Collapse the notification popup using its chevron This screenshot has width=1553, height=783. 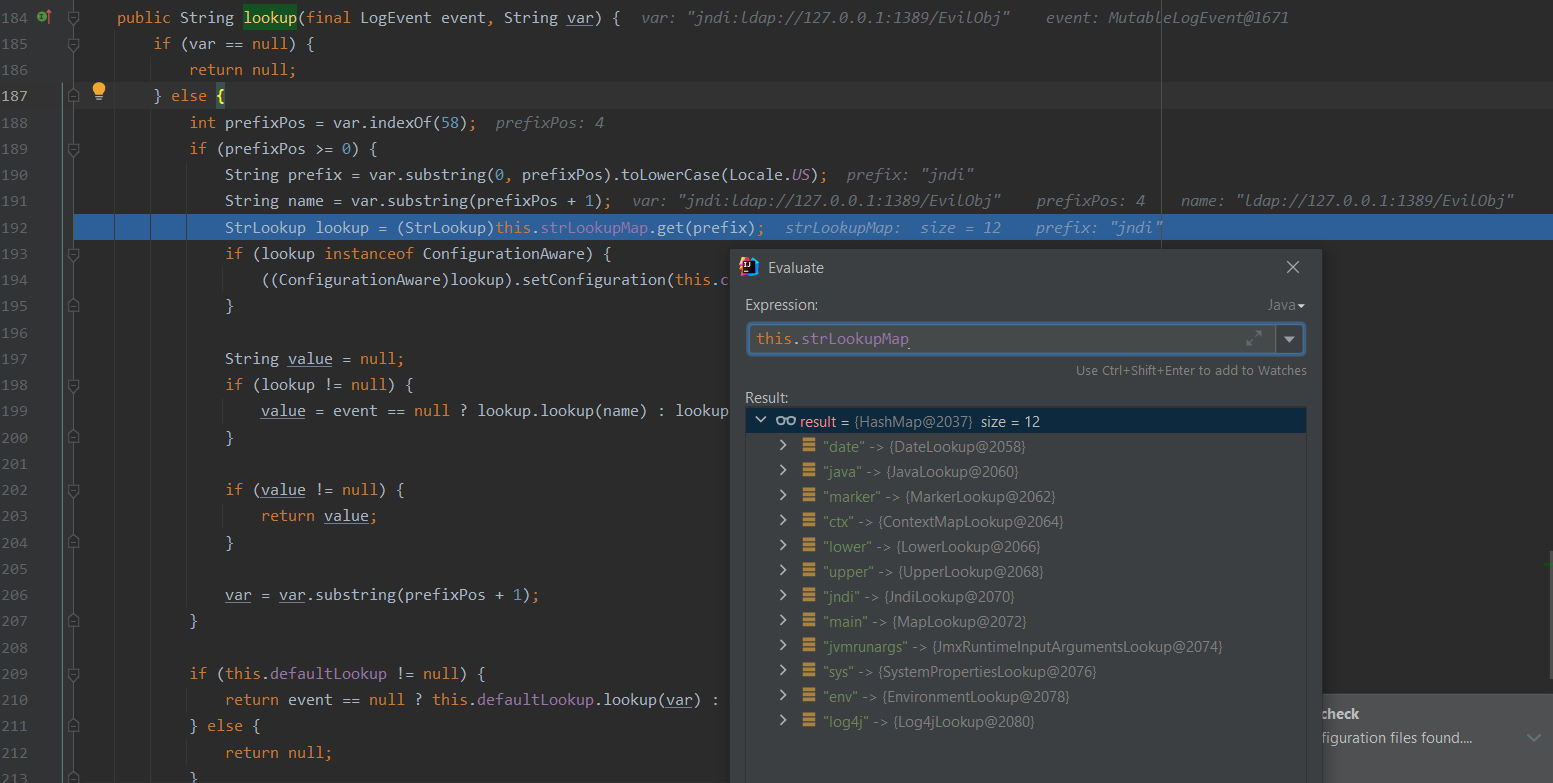pos(1534,737)
